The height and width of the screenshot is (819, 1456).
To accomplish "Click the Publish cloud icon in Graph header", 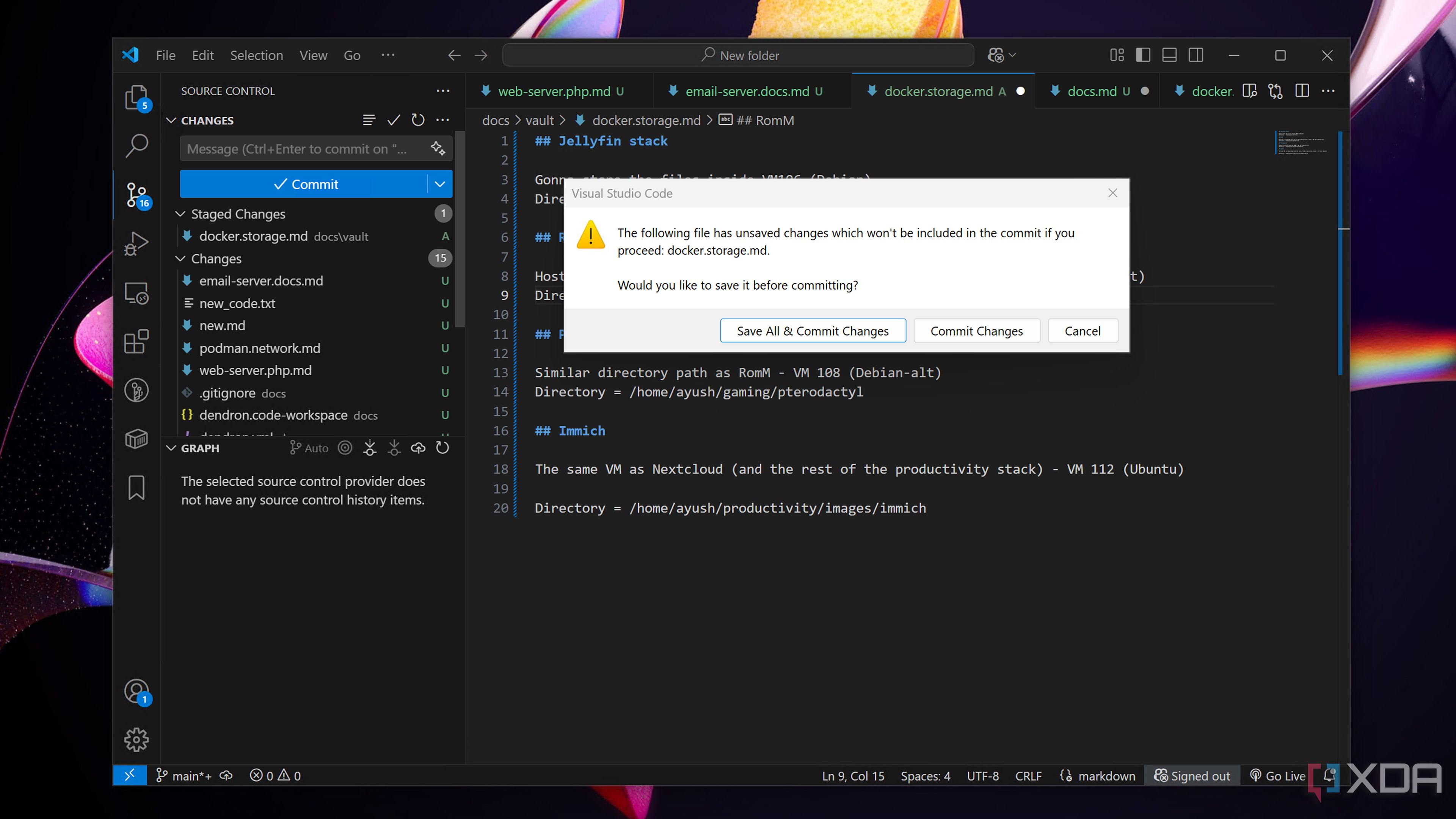I will (418, 448).
